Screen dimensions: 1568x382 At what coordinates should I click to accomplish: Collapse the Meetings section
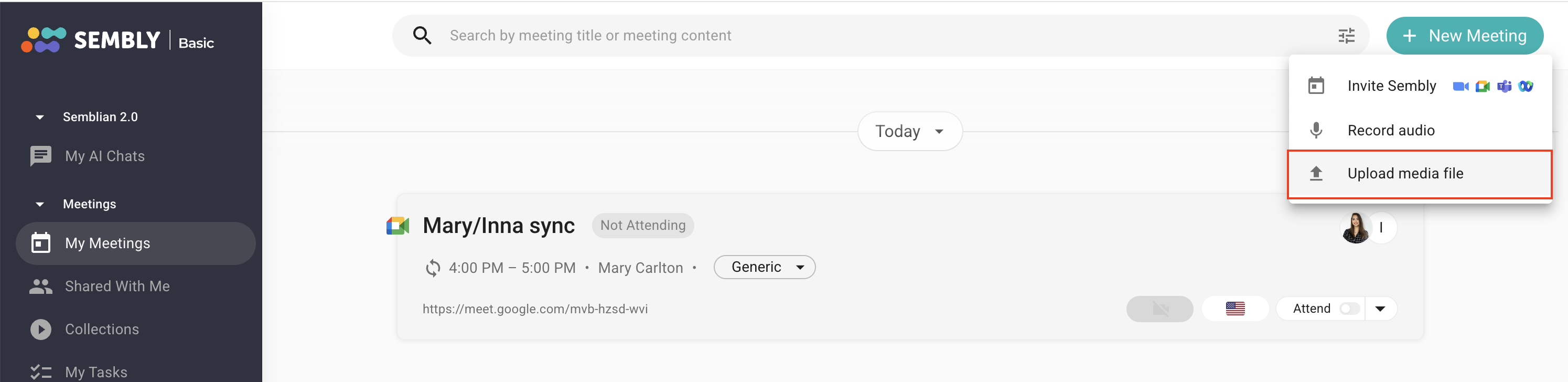pyautogui.click(x=40, y=204)
